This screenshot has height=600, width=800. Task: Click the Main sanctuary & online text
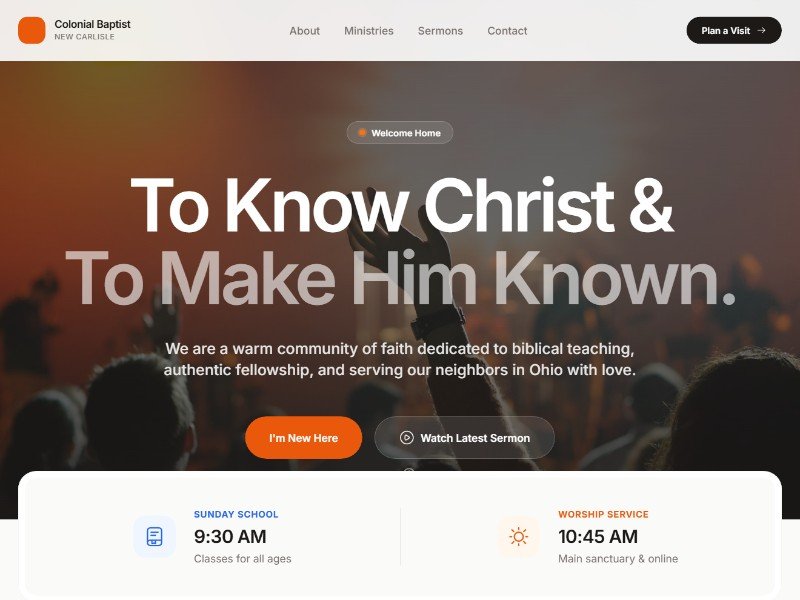pos(618,559)
